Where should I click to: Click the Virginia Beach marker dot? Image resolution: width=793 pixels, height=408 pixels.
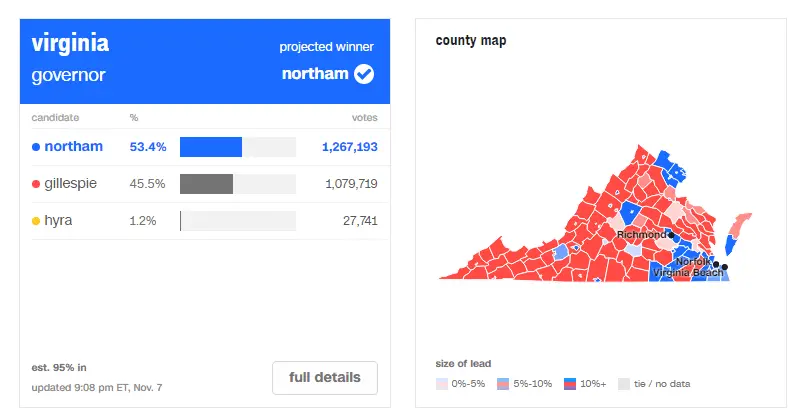[725, 266]
